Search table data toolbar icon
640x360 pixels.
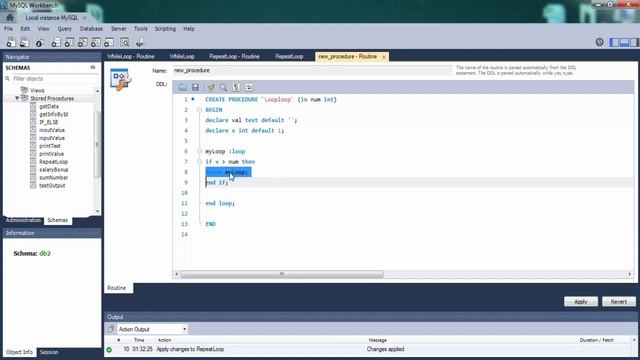[x=124, y=42]
